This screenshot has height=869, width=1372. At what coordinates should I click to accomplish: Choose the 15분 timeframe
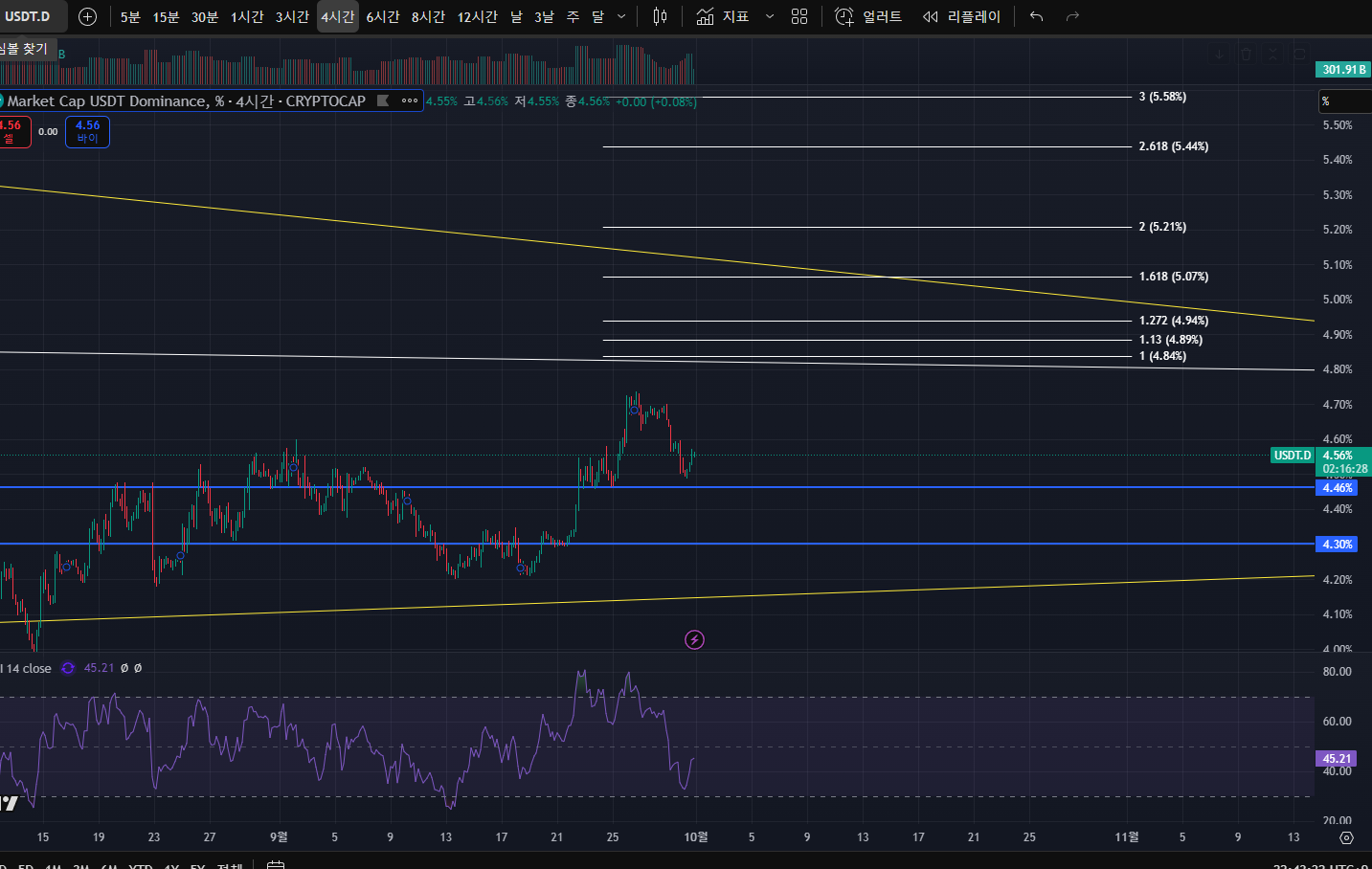pos(166,16)
